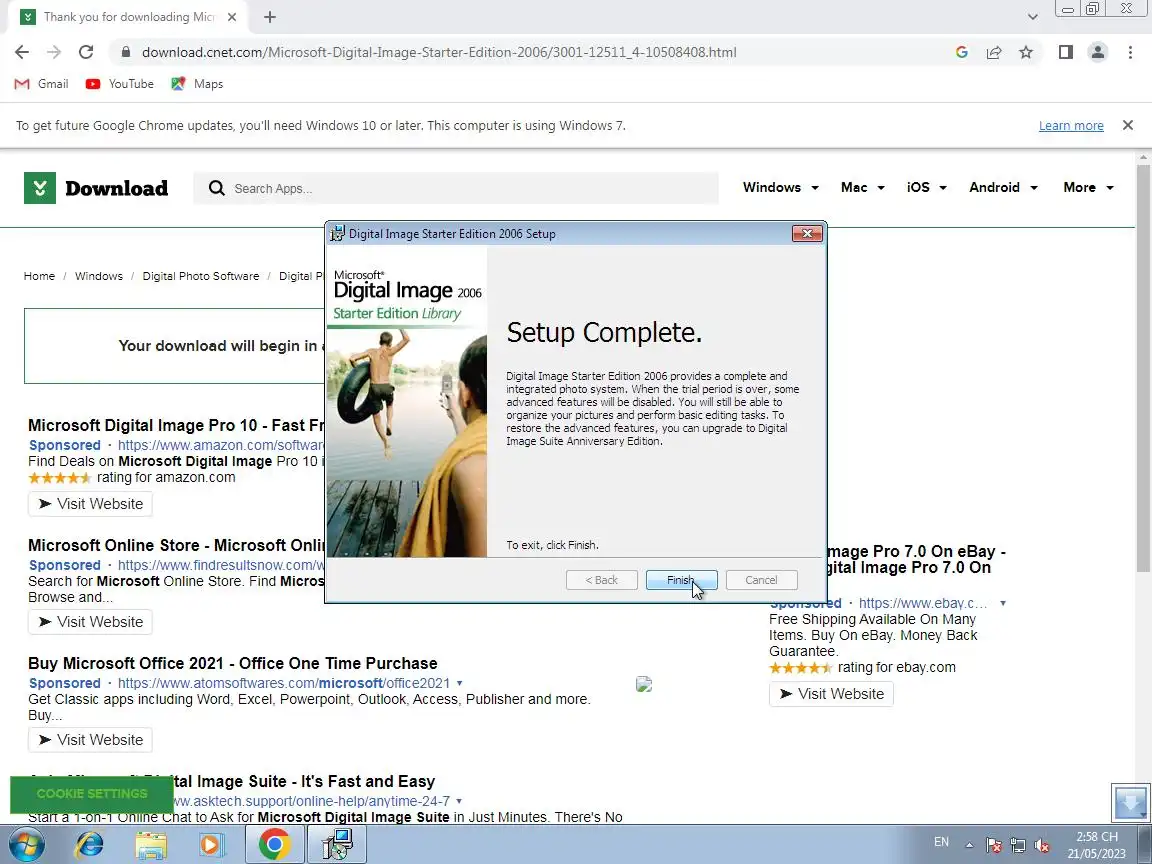Open Cookie Settings button
Screen dimensions: 1152x864
92,794
